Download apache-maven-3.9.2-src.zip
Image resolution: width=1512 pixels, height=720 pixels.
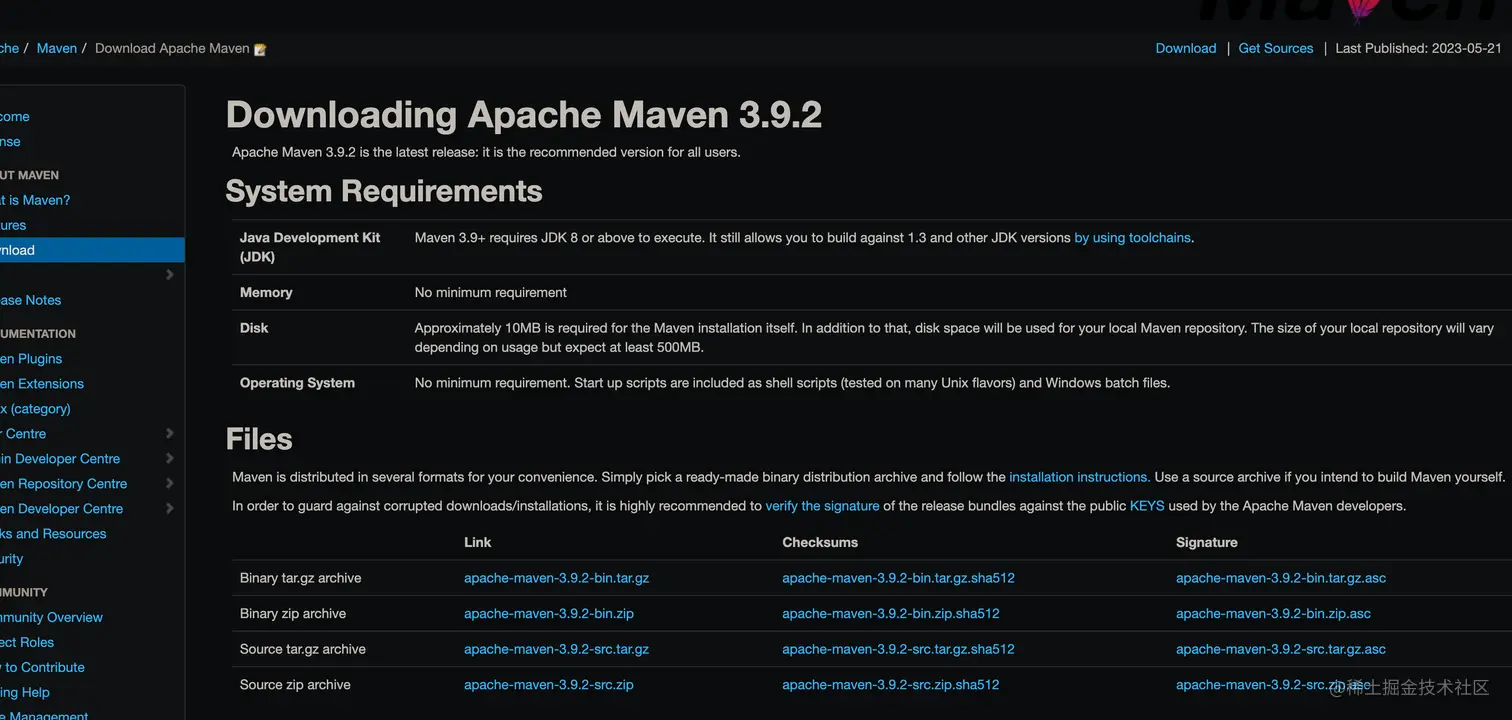(549, 685)
